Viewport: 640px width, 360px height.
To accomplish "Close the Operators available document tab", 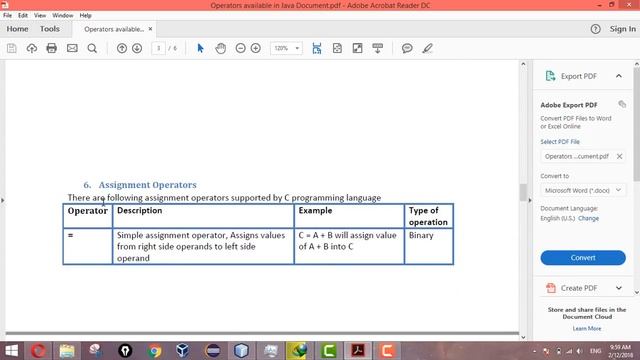I will tap(150, 29).
